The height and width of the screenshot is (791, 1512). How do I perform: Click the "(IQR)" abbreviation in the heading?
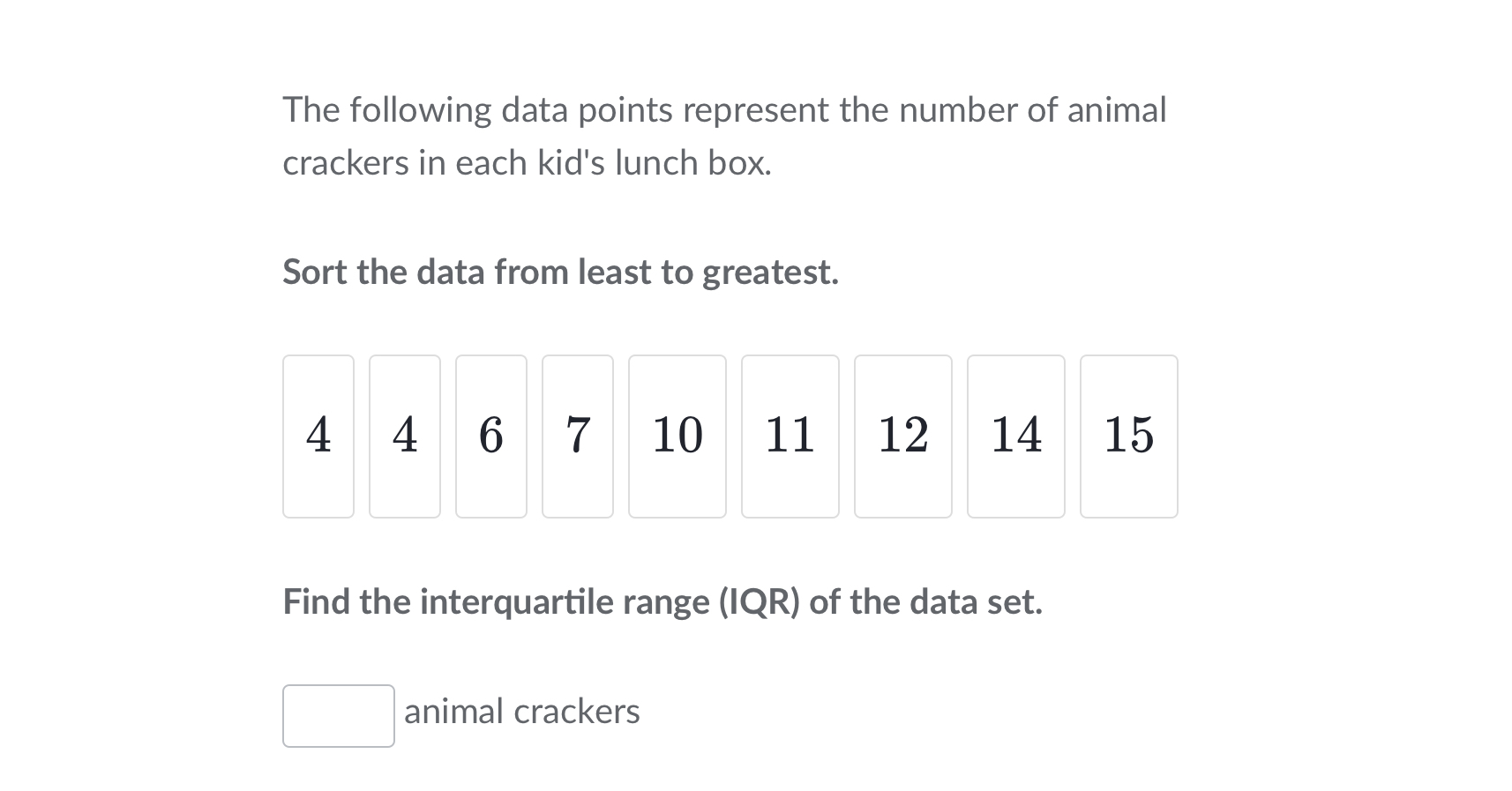[759, 602]
